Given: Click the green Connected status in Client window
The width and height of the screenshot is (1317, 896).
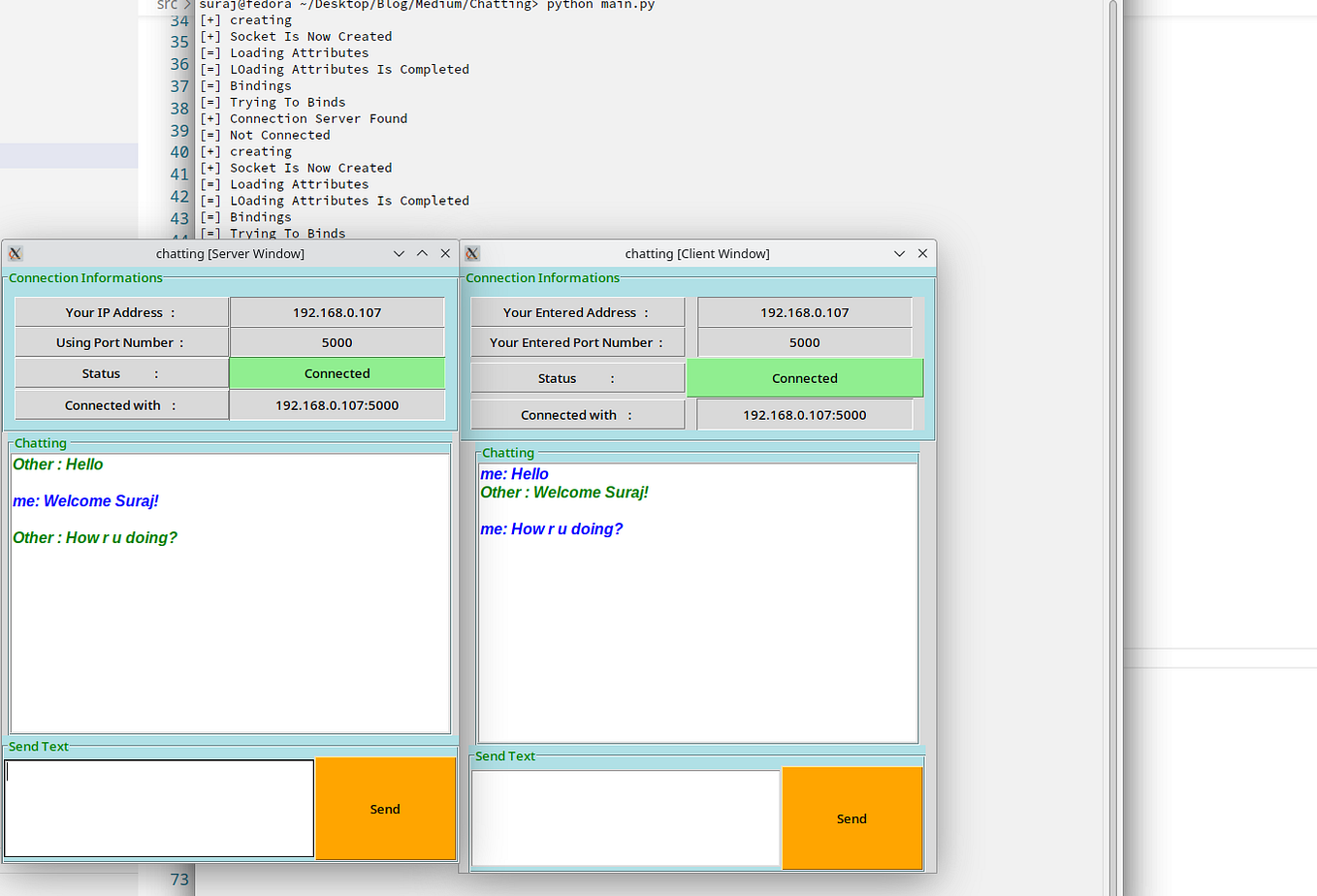Looking at the screenshot, I should click(805, 377).
